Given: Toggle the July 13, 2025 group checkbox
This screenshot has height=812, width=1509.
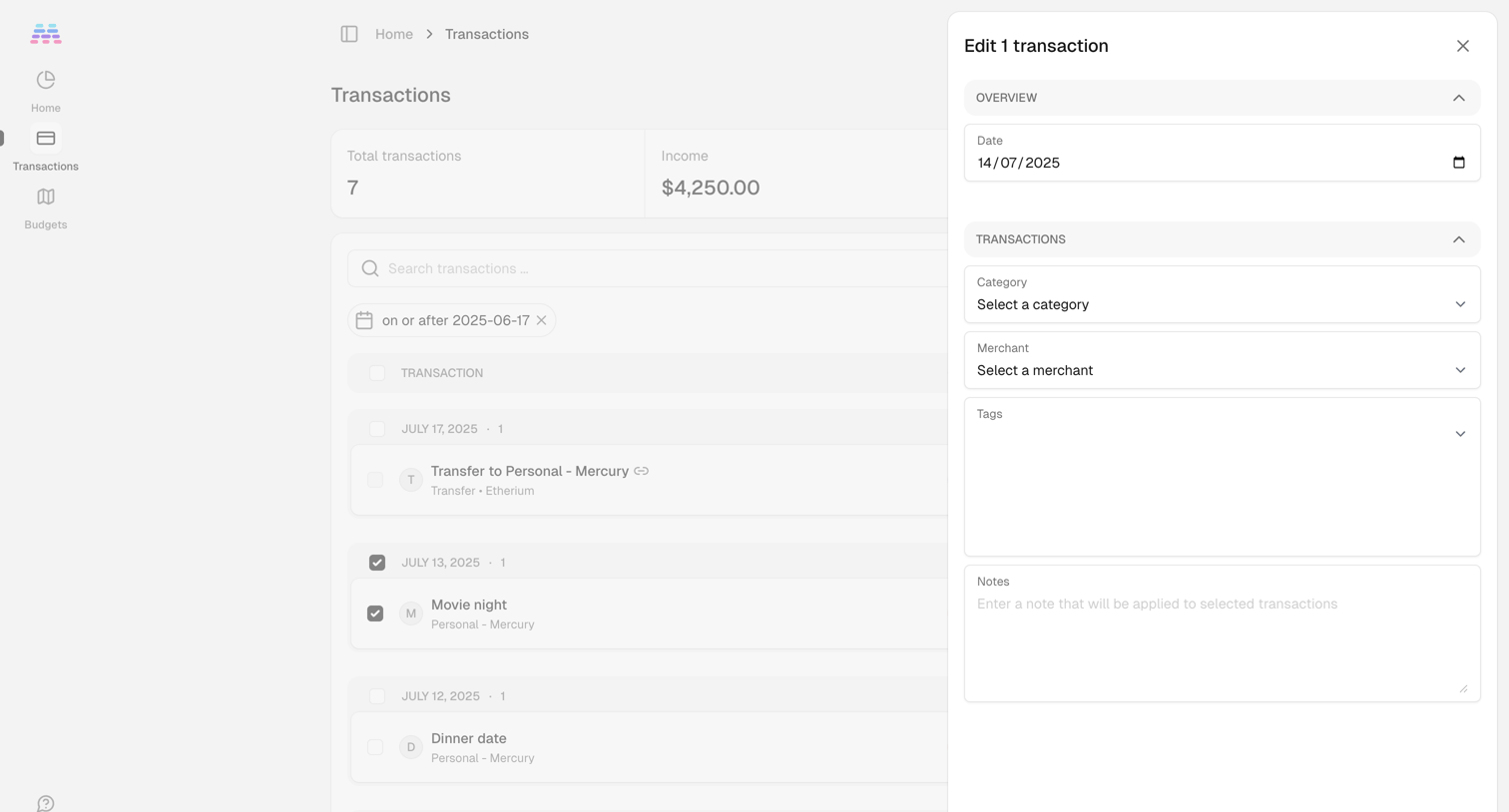Looking at the screenshot, I should 377,563.
